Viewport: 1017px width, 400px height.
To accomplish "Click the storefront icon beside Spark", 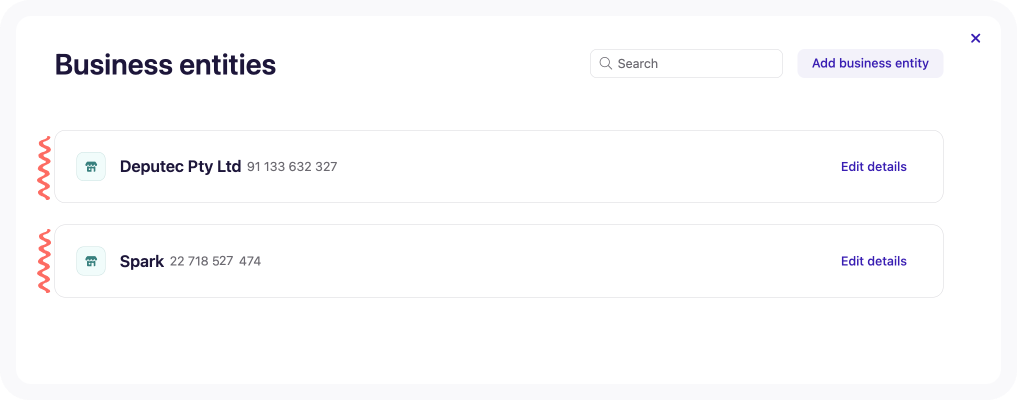I will coord(91,261).
